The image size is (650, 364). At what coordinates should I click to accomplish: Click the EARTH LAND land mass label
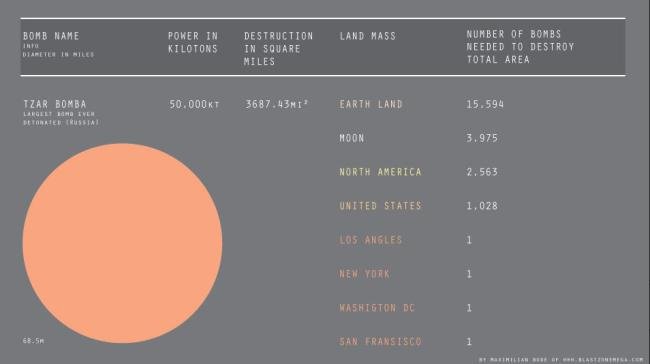click(x=371, y=104)
